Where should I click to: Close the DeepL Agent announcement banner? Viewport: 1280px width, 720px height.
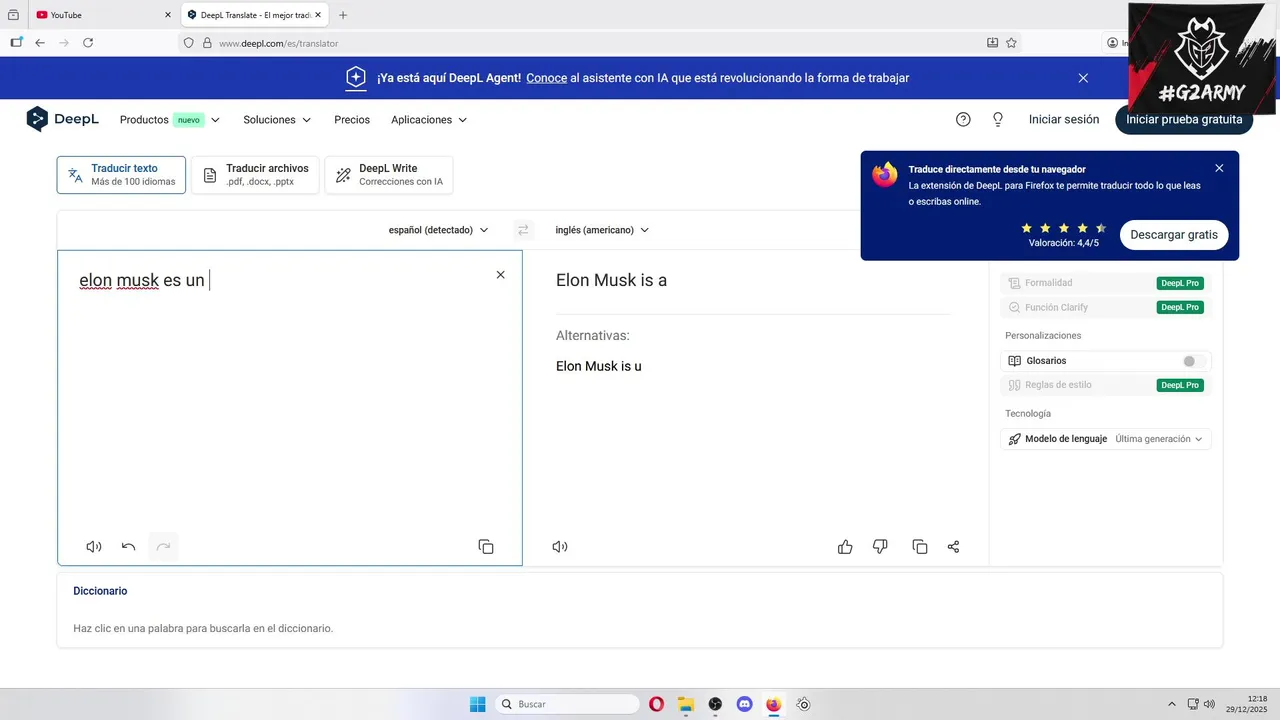point(1083,78)
